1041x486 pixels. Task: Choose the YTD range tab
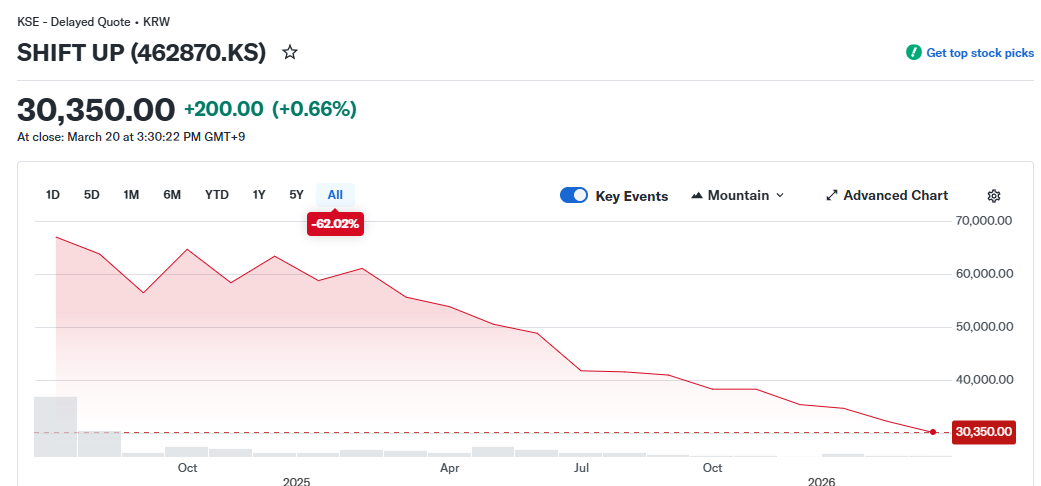(x=216, y=195)
